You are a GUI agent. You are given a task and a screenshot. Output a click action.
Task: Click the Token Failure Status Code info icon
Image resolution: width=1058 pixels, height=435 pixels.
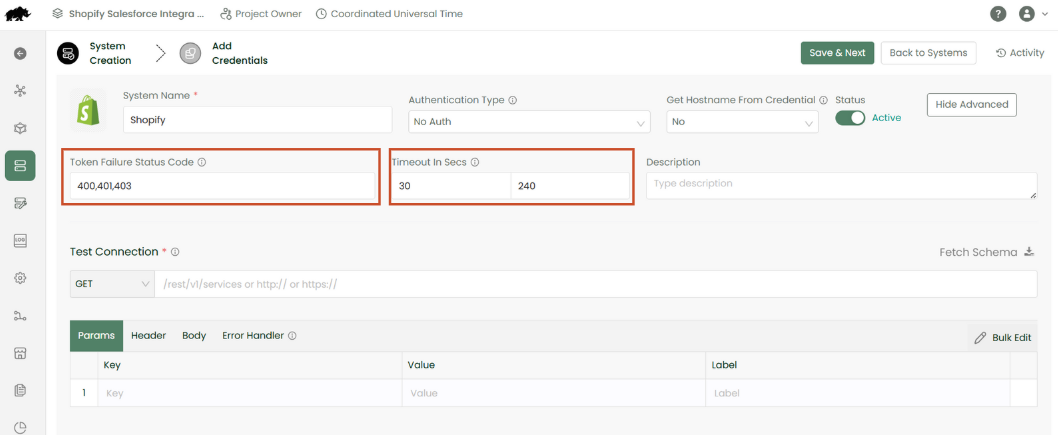tap(202, 163)
